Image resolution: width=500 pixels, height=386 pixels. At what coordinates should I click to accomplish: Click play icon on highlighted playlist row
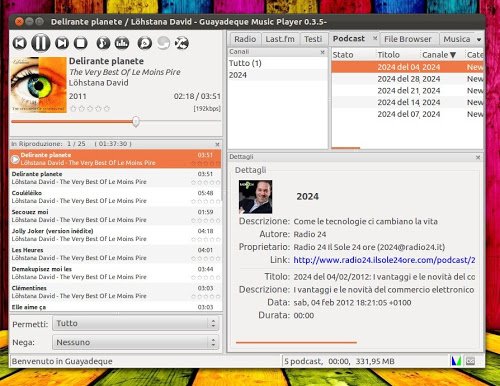[x=15, y=159]
